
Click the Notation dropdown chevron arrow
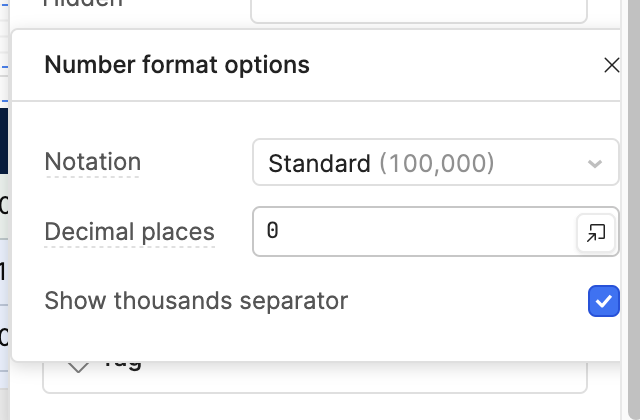595,164
